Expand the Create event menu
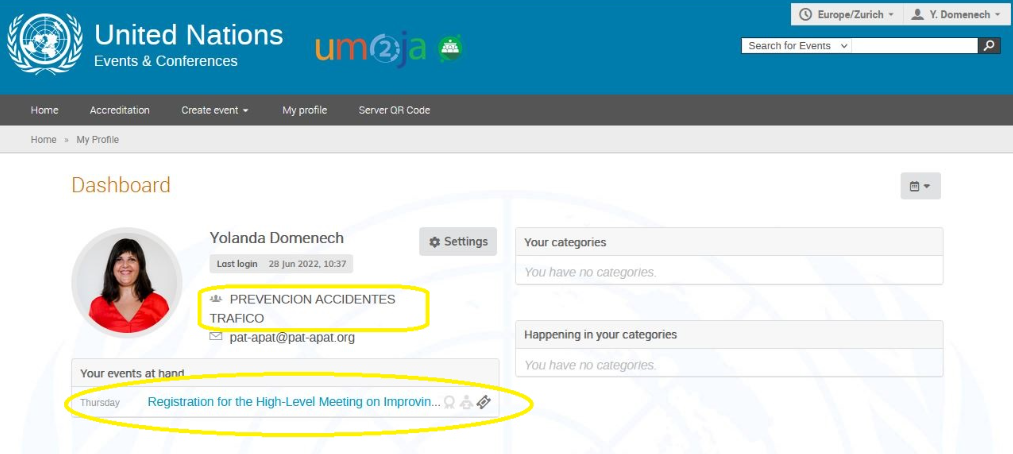Screen dimensions: 1013x454 [214, 110]
